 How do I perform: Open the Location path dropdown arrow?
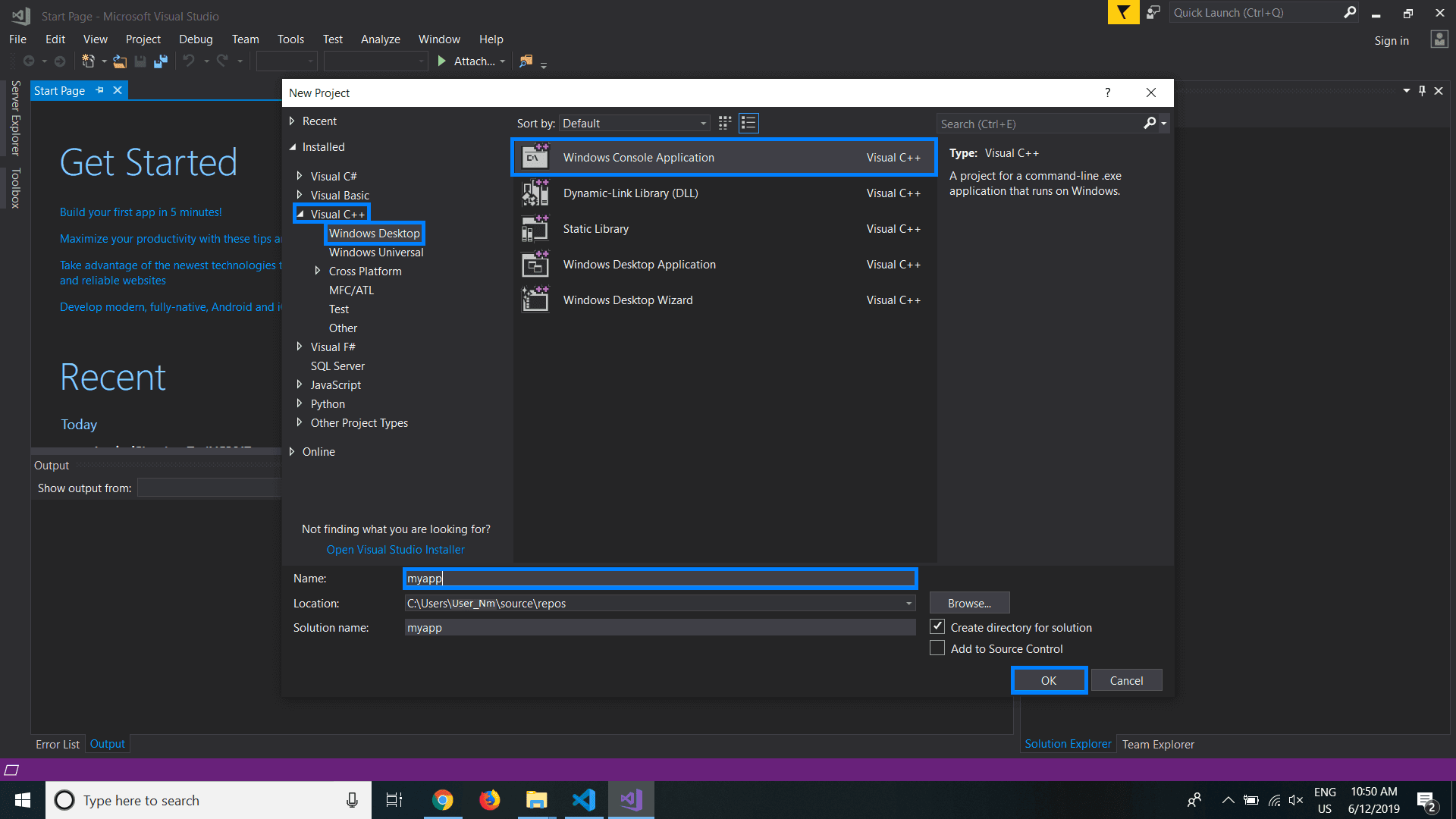tap(908, 604)
